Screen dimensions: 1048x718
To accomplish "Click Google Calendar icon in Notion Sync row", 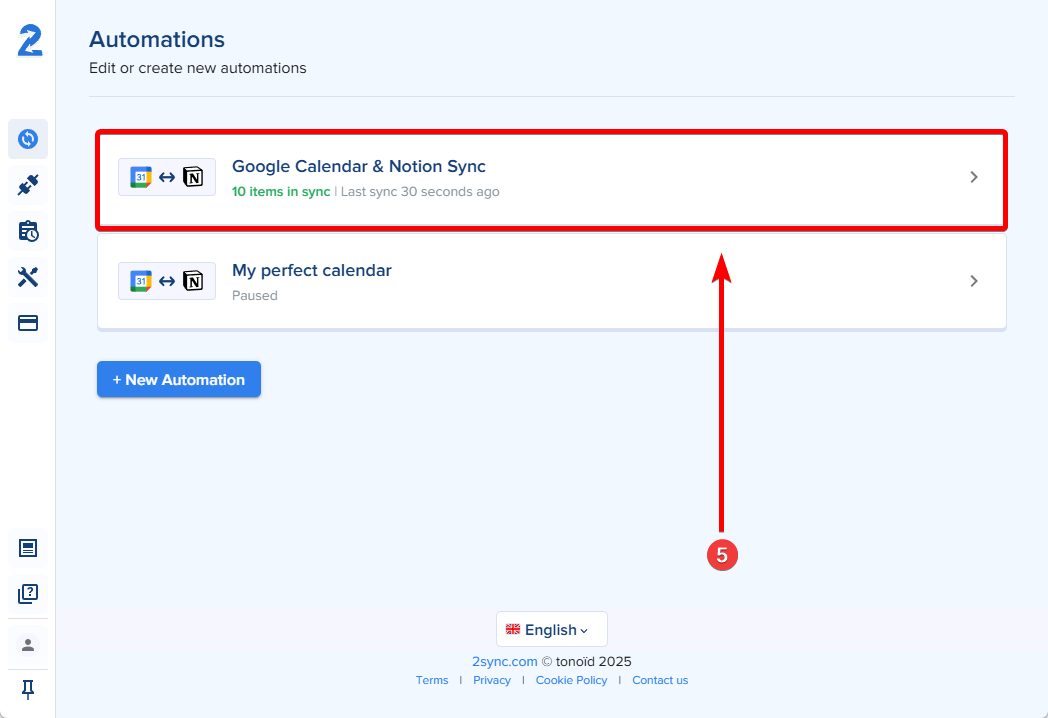I will click(x=141, y=177).
